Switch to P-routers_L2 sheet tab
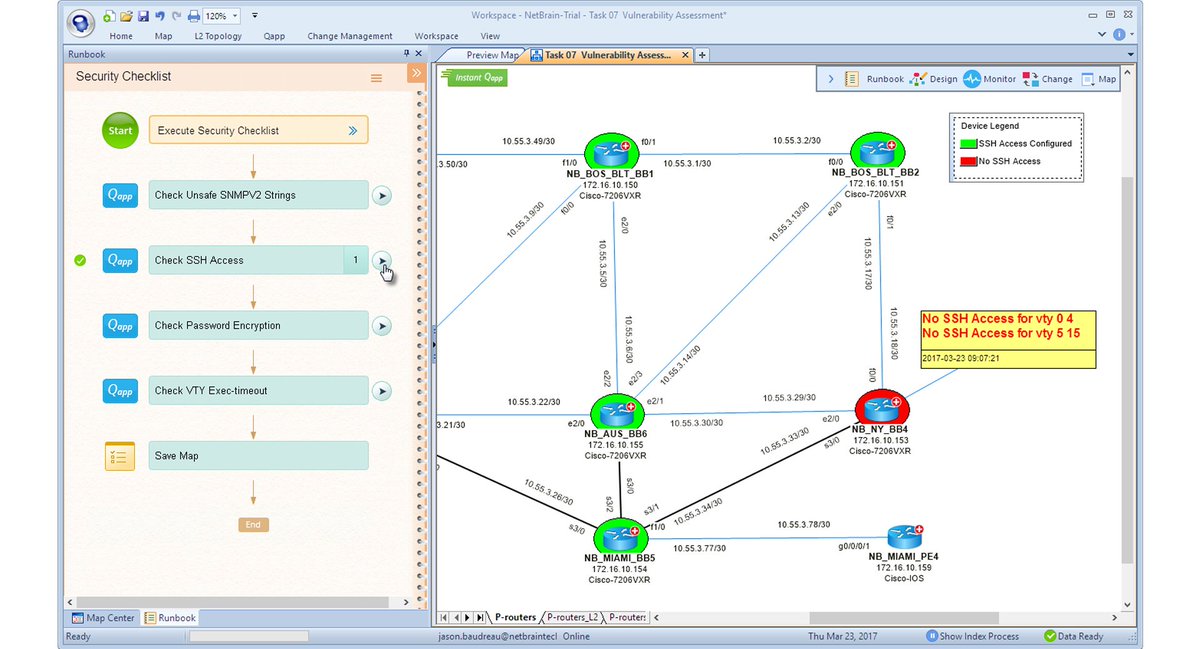Screen dimensions: 1200x649 click(572, 617)
